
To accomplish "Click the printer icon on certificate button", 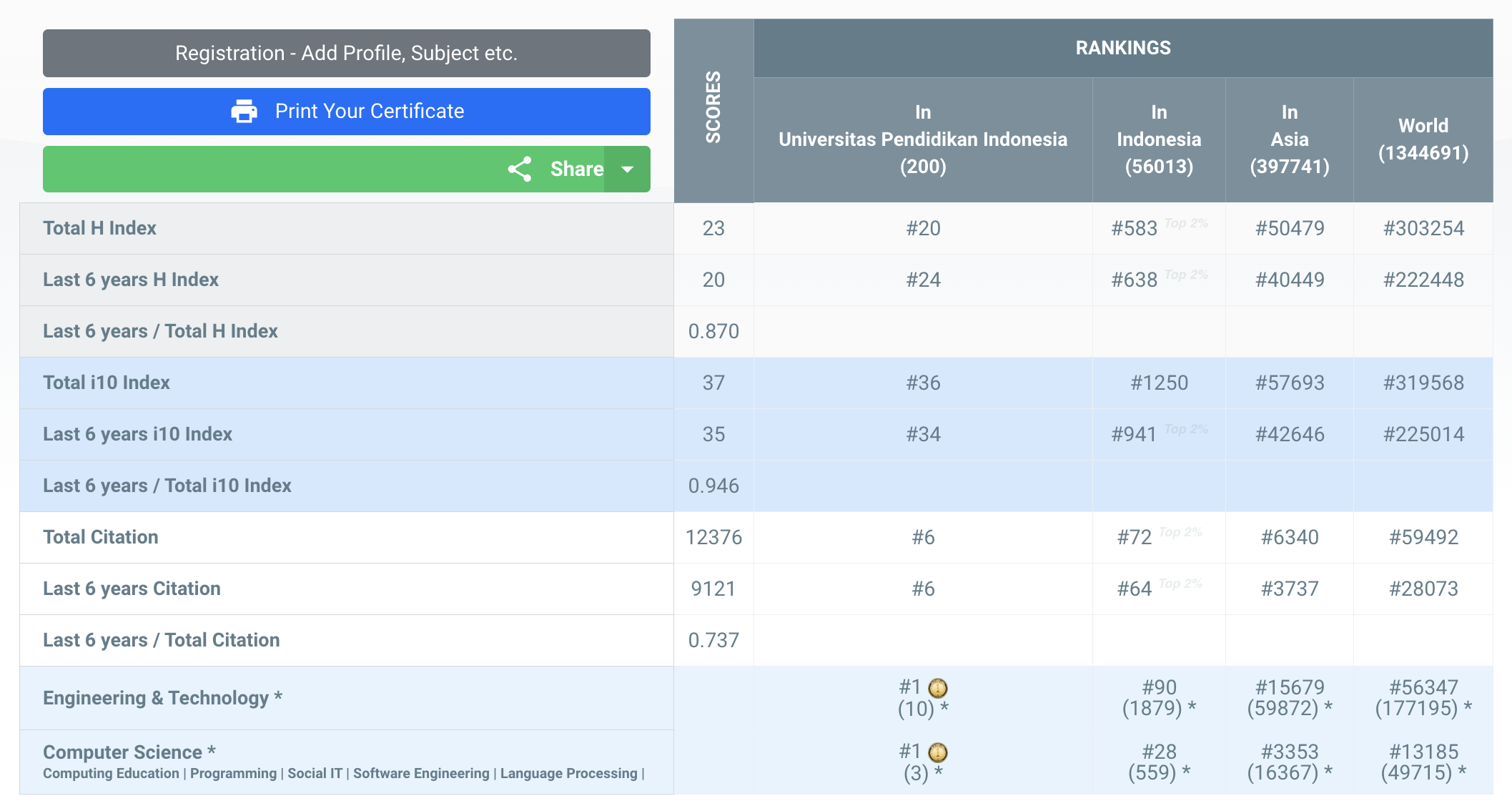I will click(244, 112).
